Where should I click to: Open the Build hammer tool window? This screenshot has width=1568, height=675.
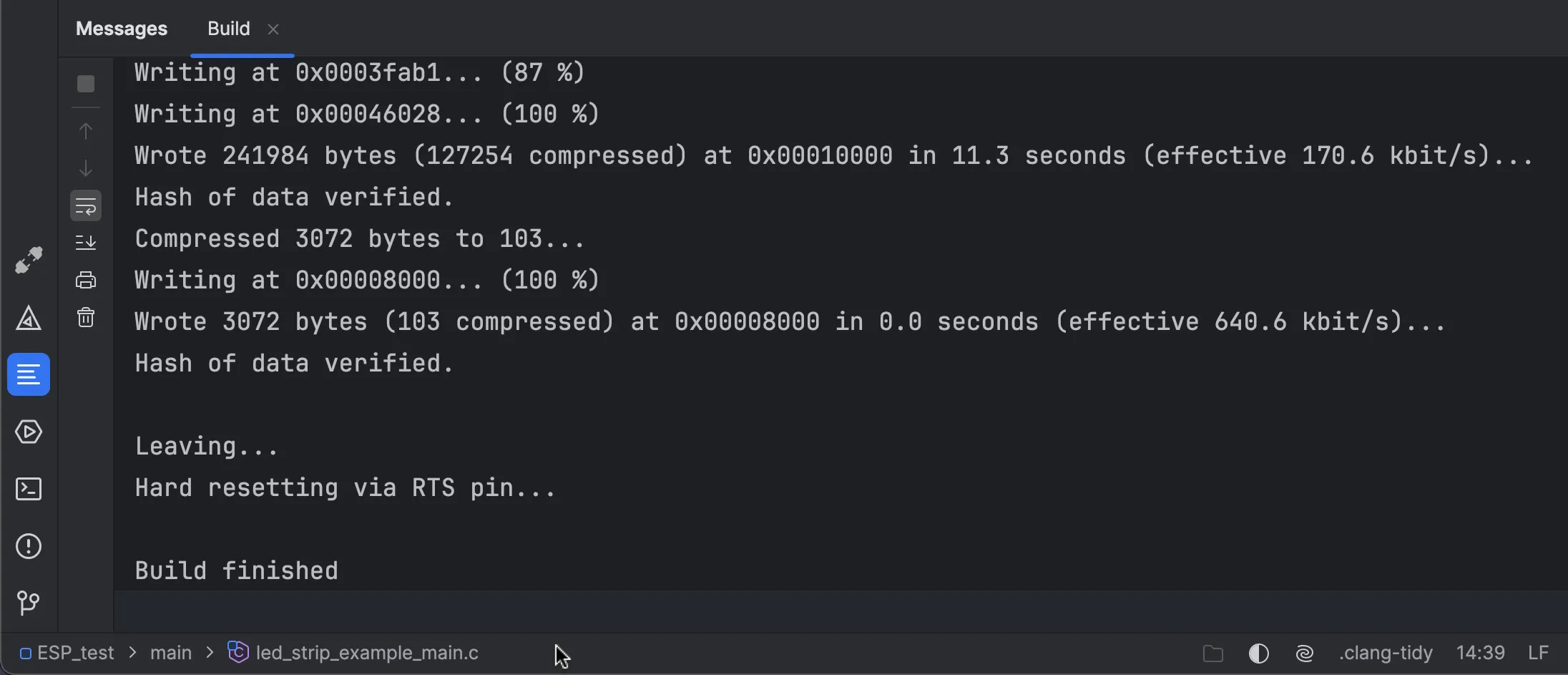[x=29, y=260]
